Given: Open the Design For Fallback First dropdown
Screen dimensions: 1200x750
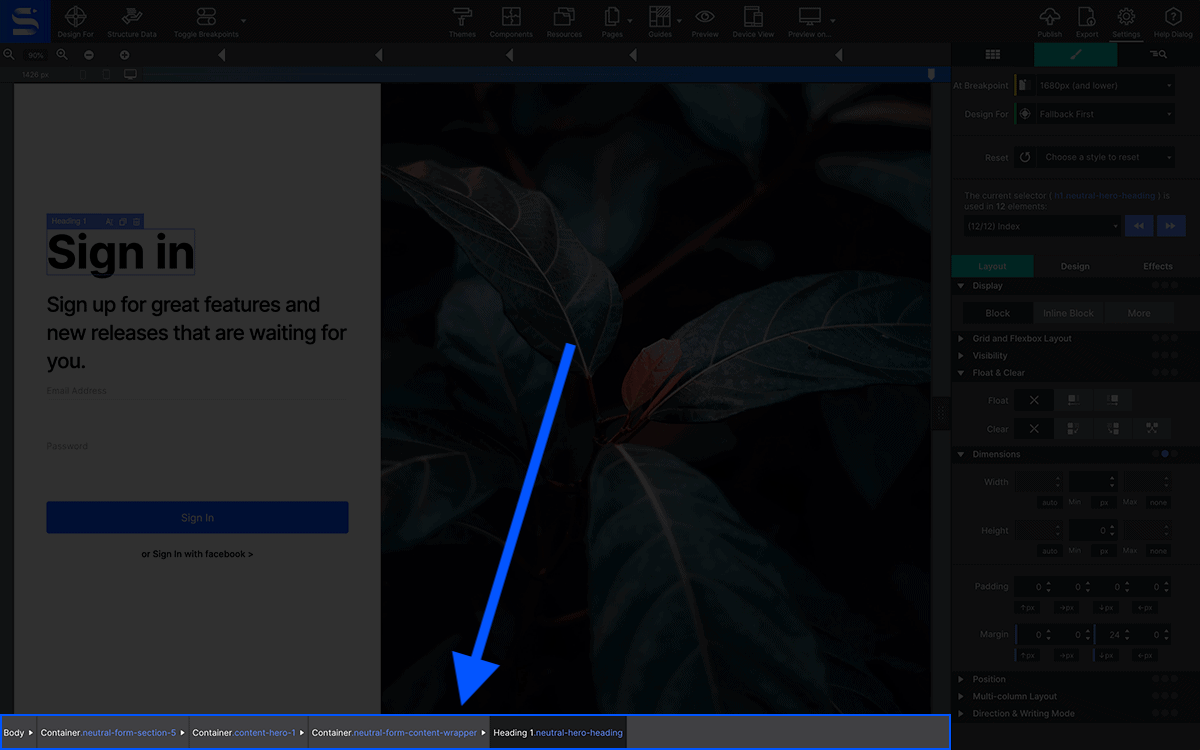Looking at the screenshot, I should 1106,114.
